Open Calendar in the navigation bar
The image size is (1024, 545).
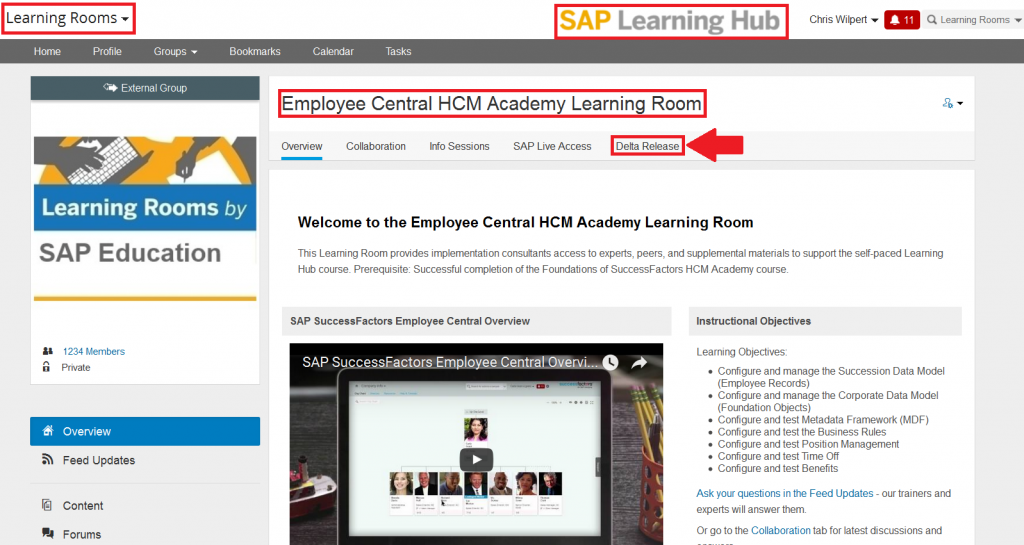[x=333, y=52]
